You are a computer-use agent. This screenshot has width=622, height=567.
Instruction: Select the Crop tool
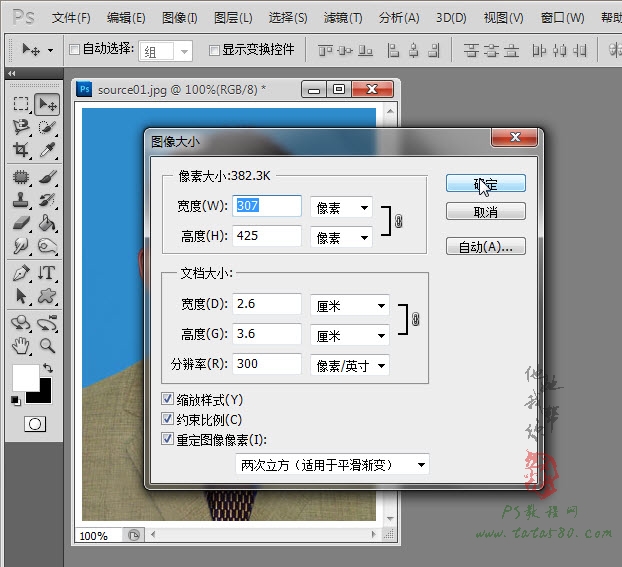click(x=21, y=150)
